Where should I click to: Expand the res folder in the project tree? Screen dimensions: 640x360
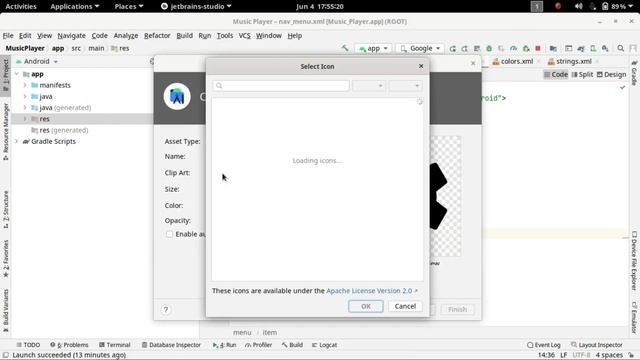pyautogui.click(x=25, y=119)
